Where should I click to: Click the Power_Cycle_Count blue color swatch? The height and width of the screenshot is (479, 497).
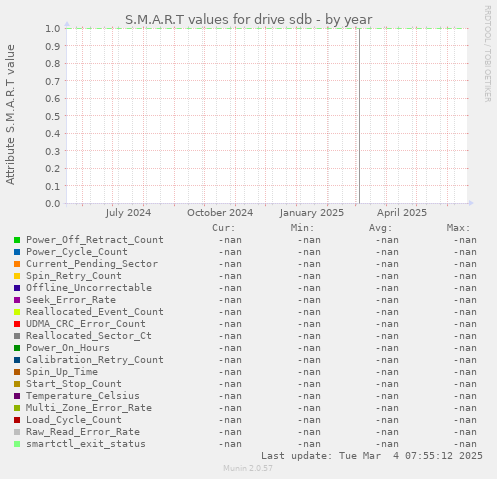coord(17,252)
